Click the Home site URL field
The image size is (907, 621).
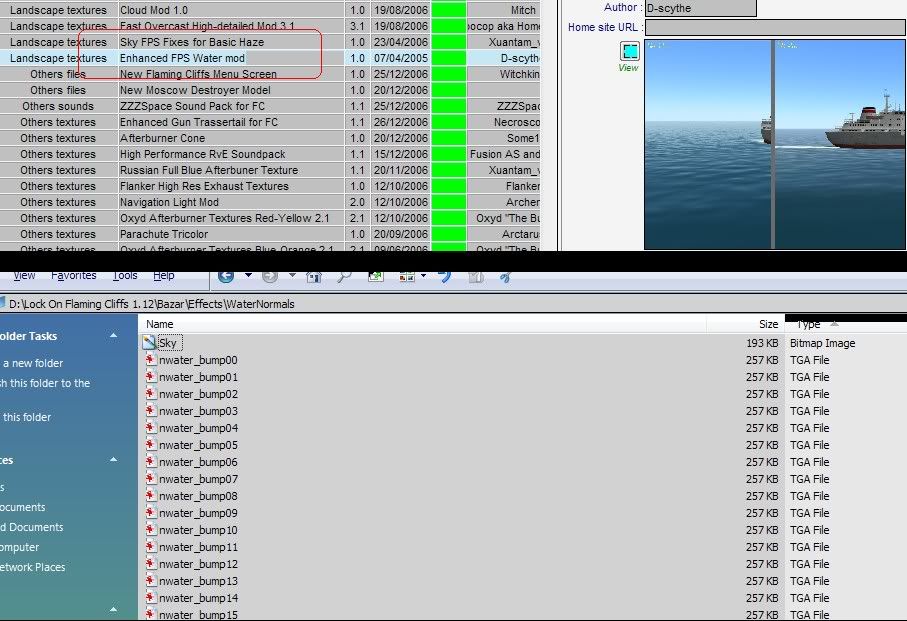pyautogui.click(x=776, y=27)
